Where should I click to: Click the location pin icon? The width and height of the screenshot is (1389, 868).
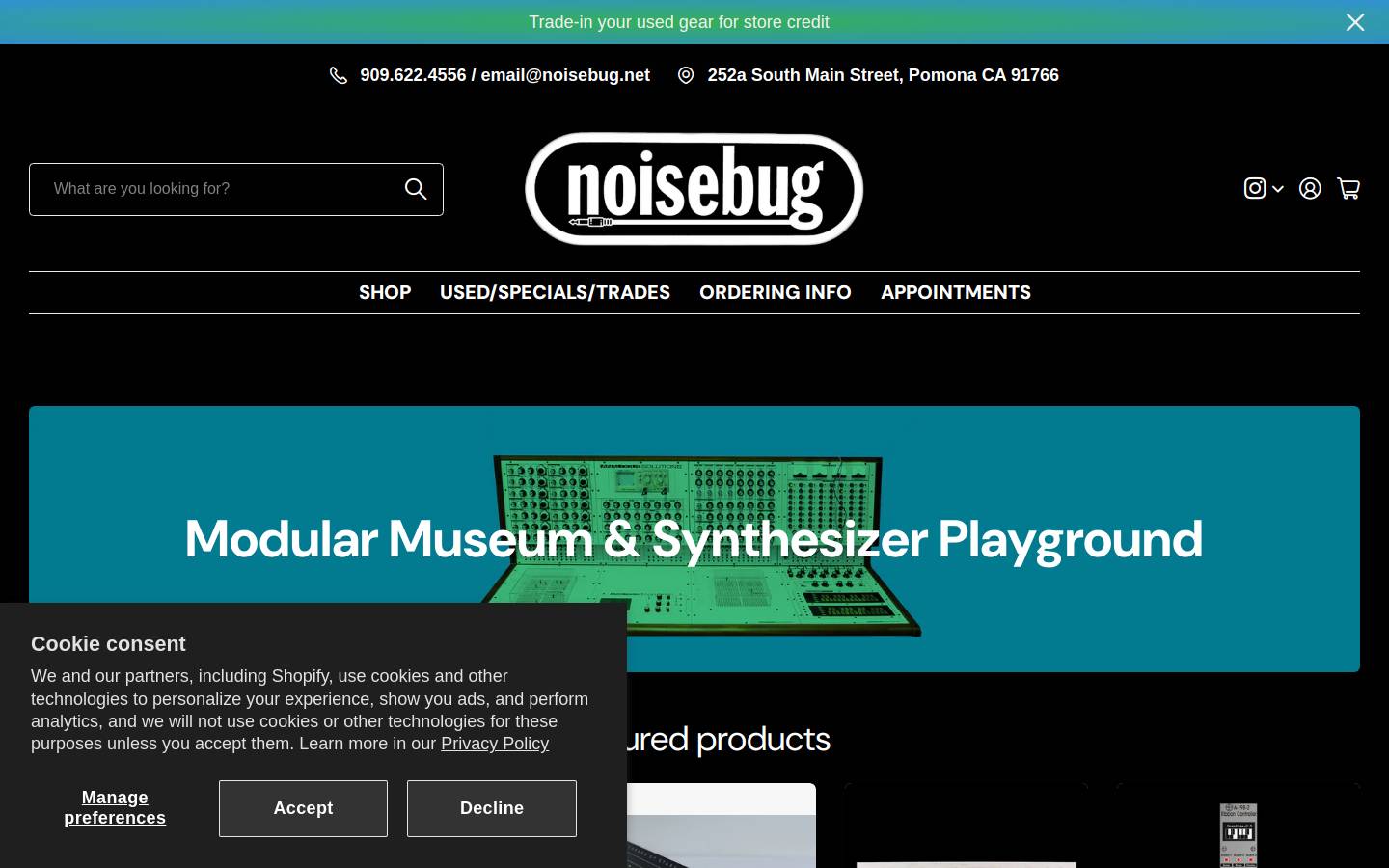[686, 75]
